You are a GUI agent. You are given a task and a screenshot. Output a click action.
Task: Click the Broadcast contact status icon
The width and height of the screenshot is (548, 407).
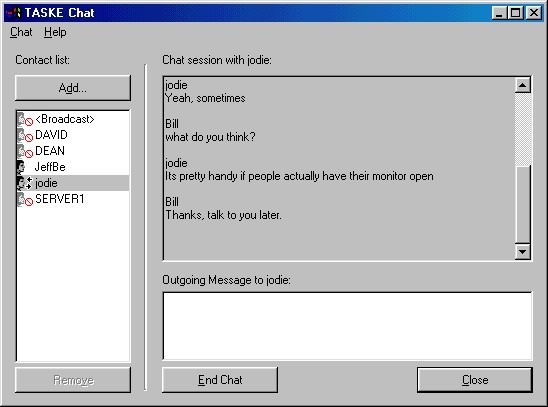[25, 119]
